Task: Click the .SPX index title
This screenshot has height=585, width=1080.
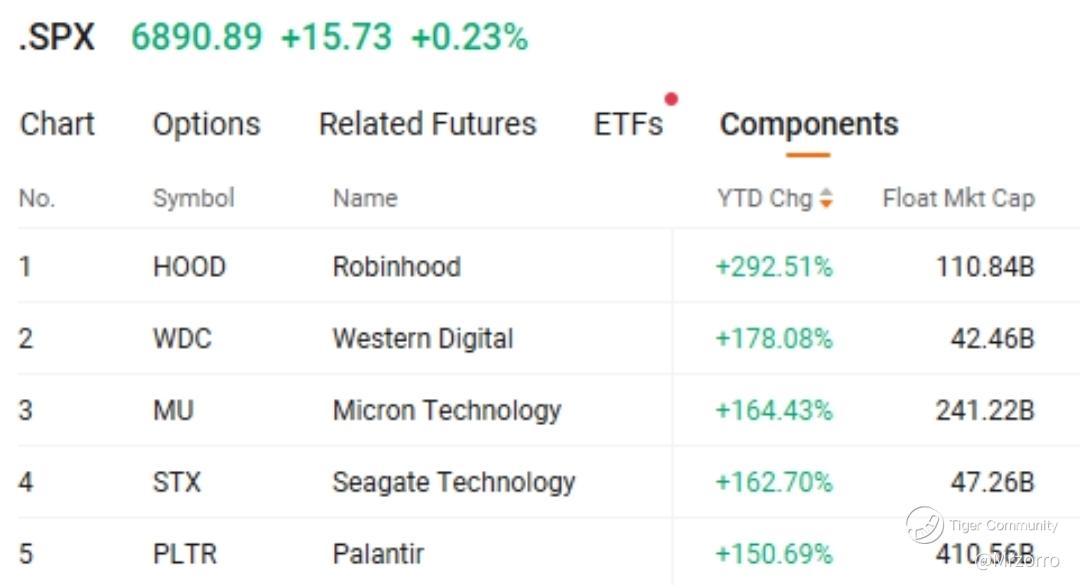Action: tap(57, 38)
